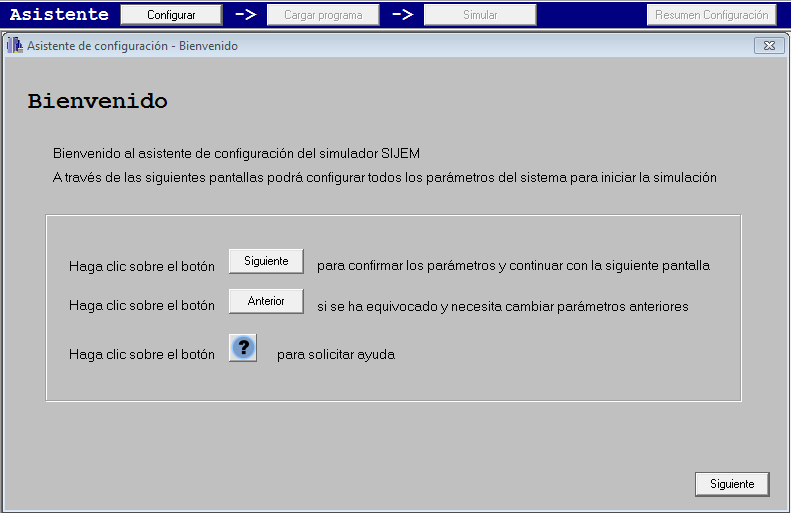This screenshot has width=791, height=513.
Task: Close the Asistente de configuración window
Action: tap(769, 45)
